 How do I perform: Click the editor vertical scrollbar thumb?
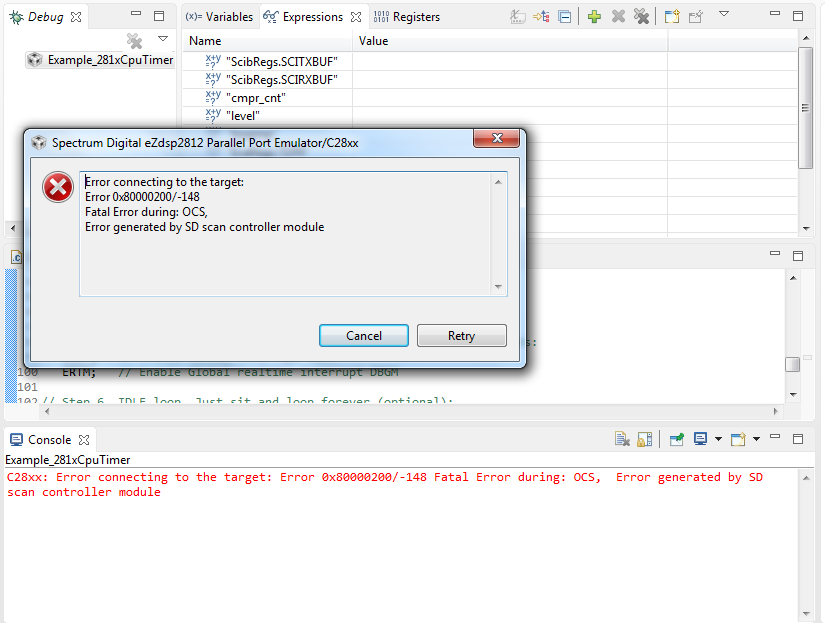click(792, 365)
